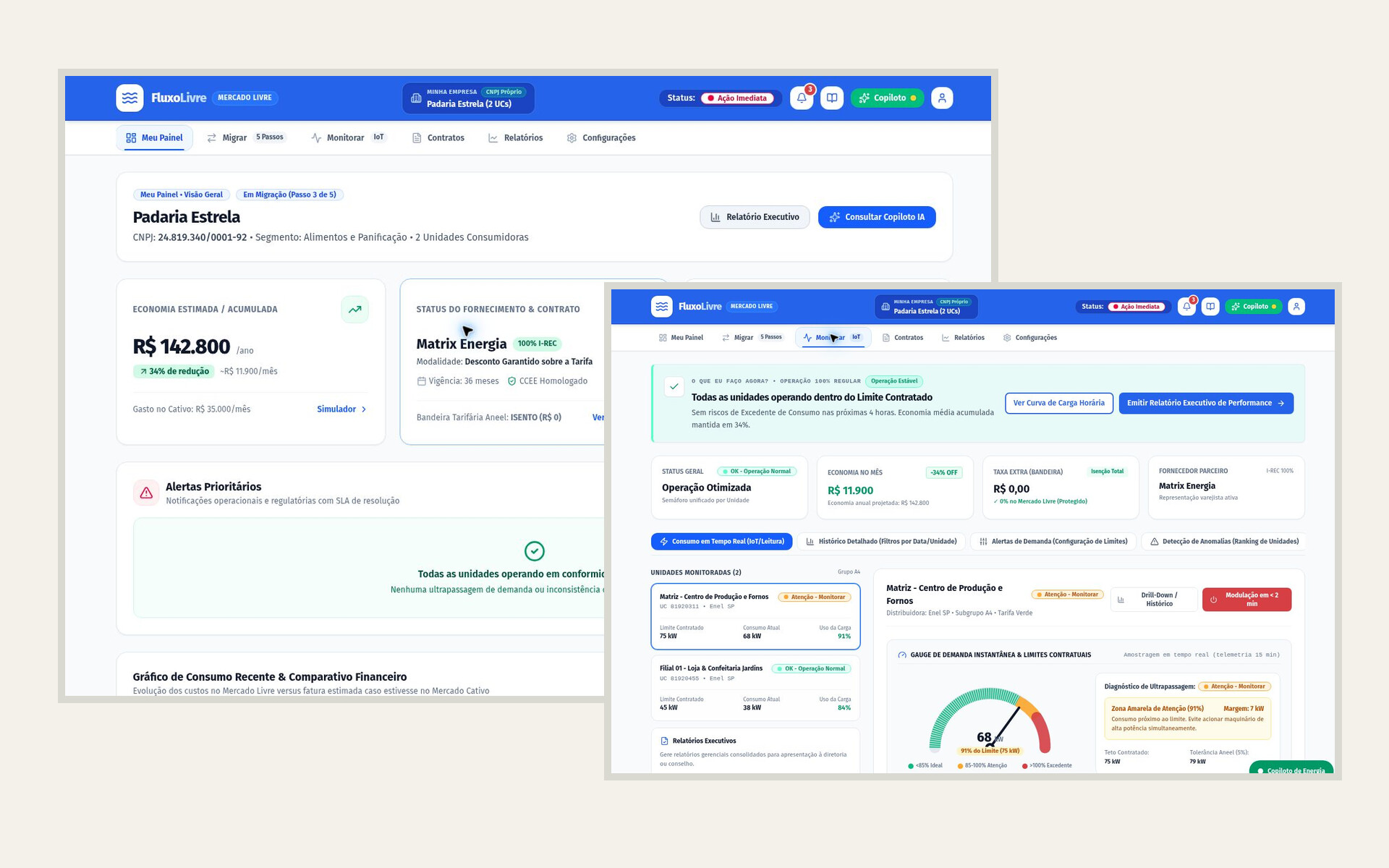1389x868 pixels.
Task: Select Alertas de Demanda tab
Action: [1053, 542]
